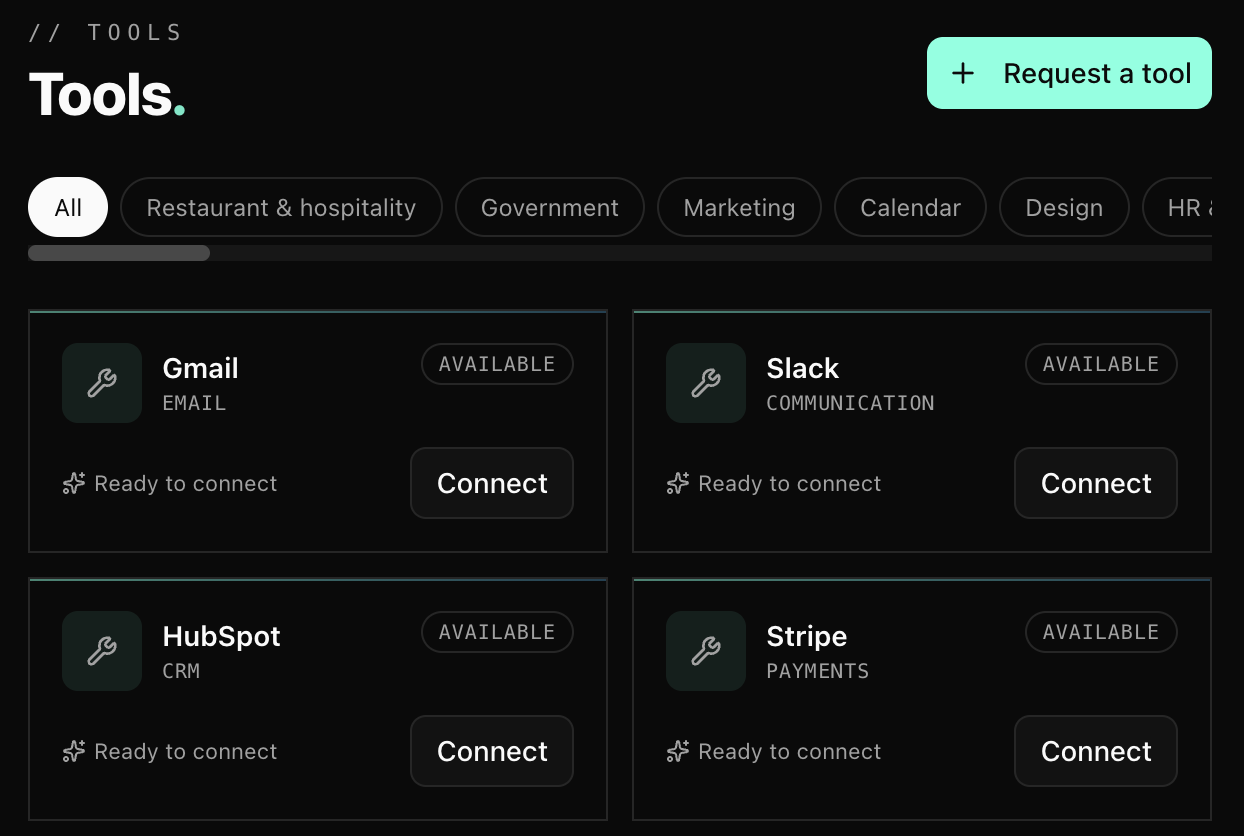1244x836 pixels.
Task: Click sparkle icon in Slack card
Action: coord(678,484)
